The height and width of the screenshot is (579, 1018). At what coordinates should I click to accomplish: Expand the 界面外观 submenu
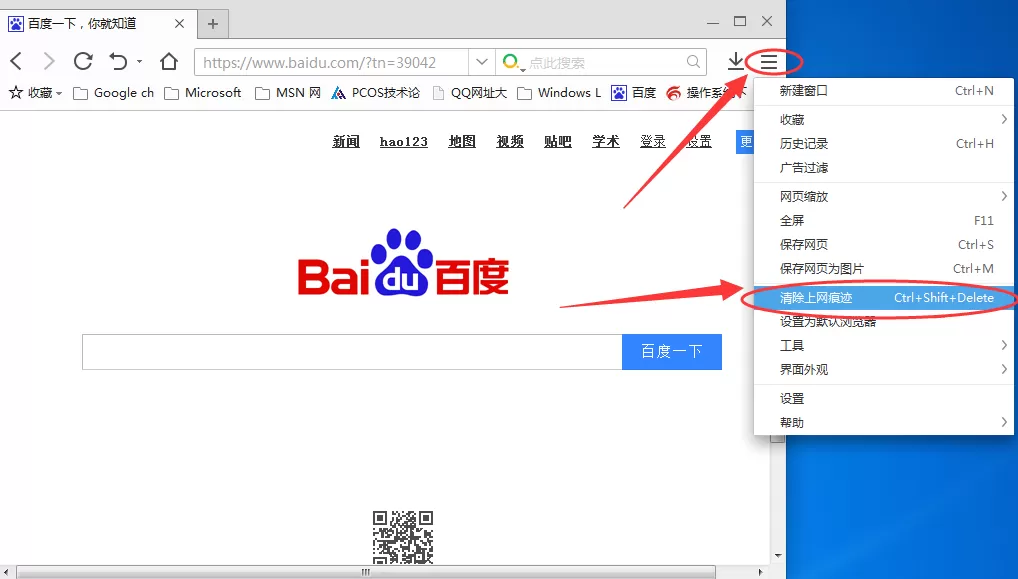tap(884, 369)
